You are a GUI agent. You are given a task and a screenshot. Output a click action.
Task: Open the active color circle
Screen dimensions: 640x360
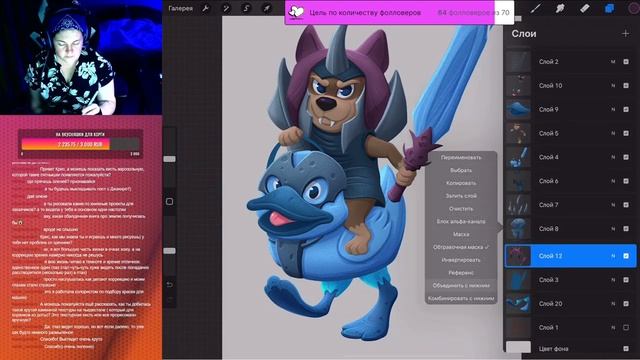(634, 8)
